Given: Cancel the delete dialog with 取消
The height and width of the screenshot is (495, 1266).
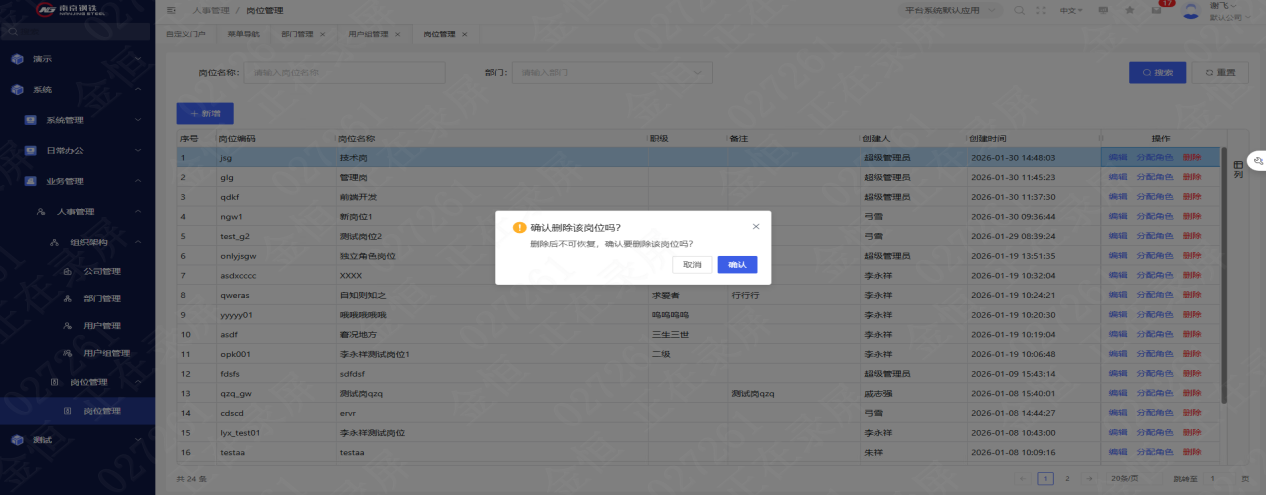Looking at the screenshot, I should point(692,265).
